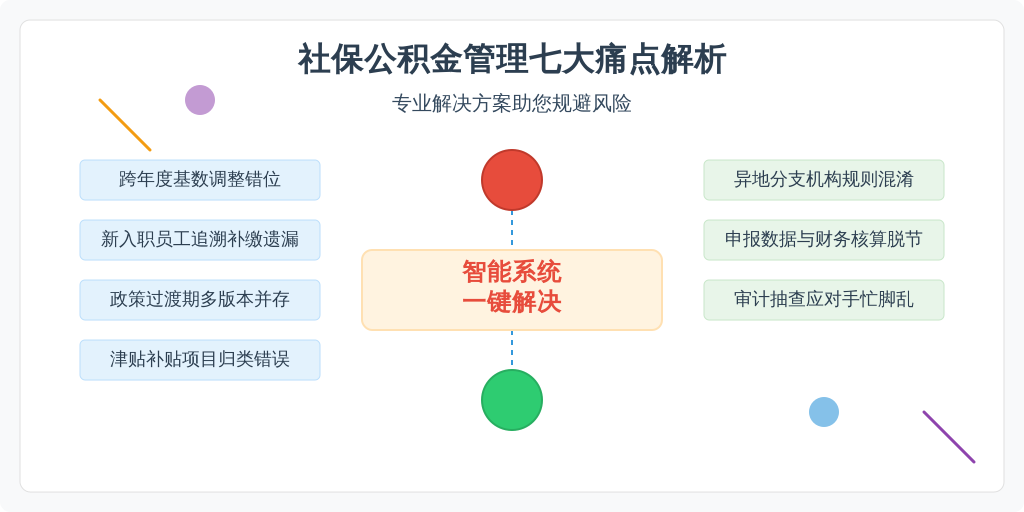The image size is (1024, 512).
Task: Click the subtitle 专业解决方案助您规避风险
Action: point(512,104)
